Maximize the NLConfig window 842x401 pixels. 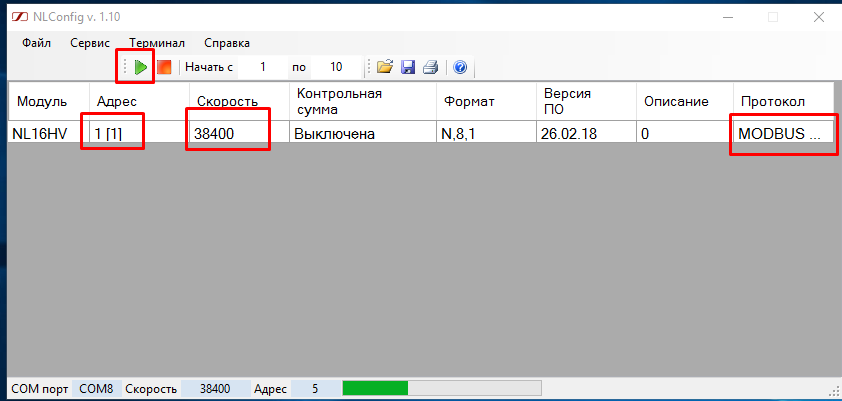tap(773, 17)
